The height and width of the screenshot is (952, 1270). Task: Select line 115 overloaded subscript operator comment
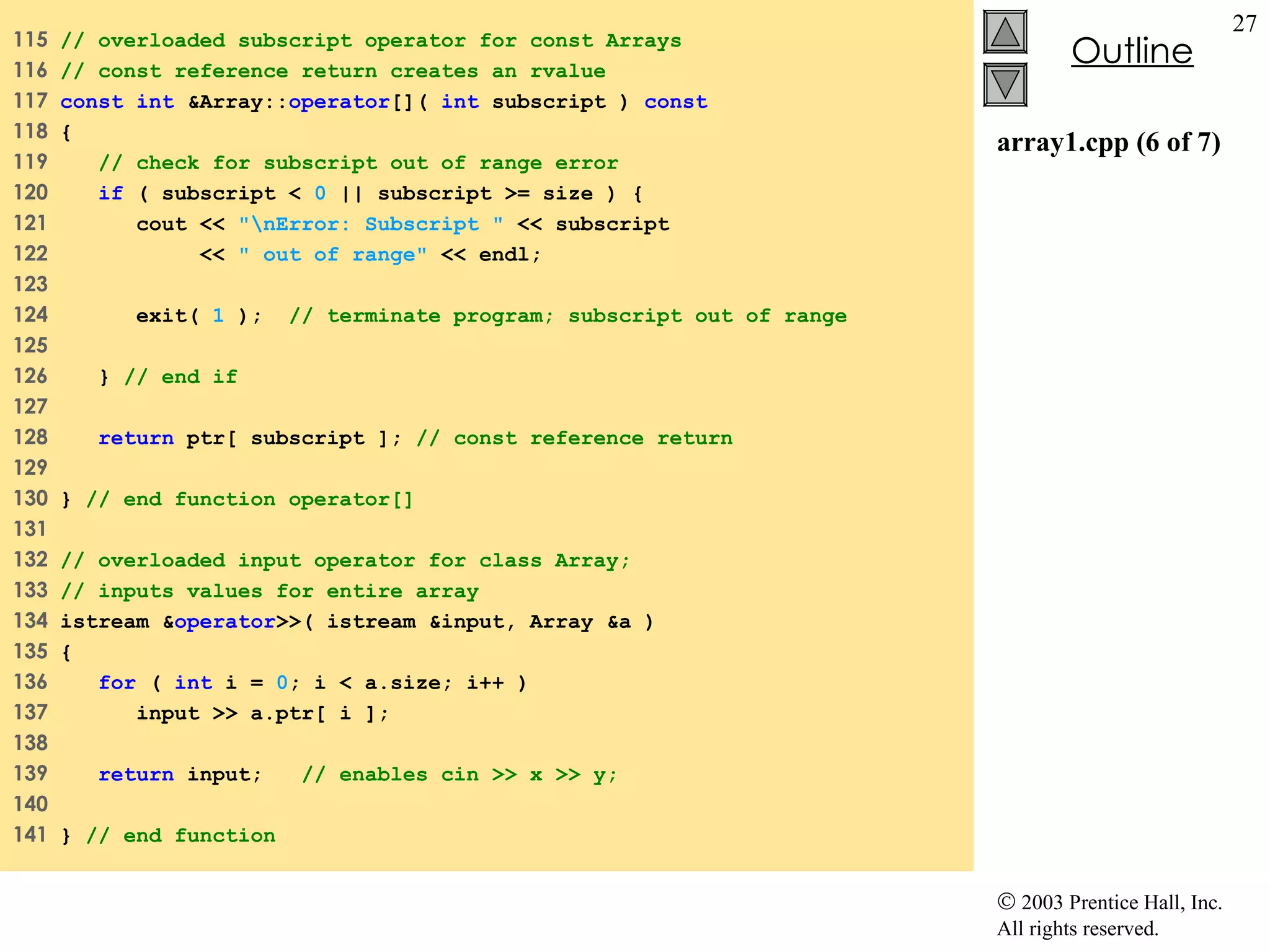(x=371, y=41)
